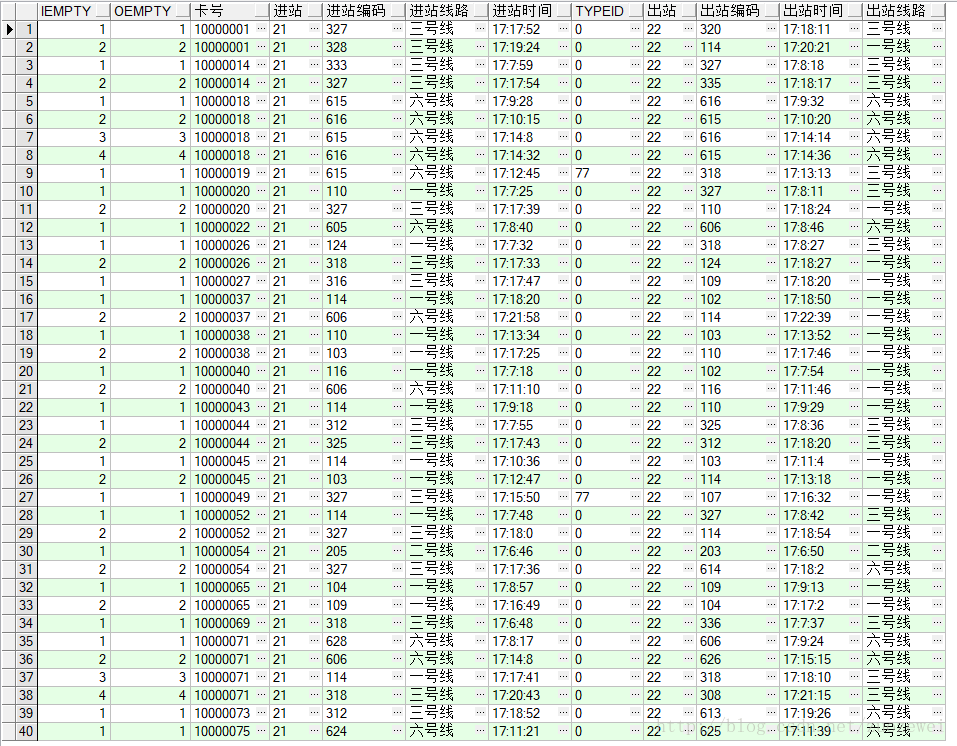The image size is (957, 746).
Task: Sort by the 卡号 column header
Action: click(x=229, y=11)
